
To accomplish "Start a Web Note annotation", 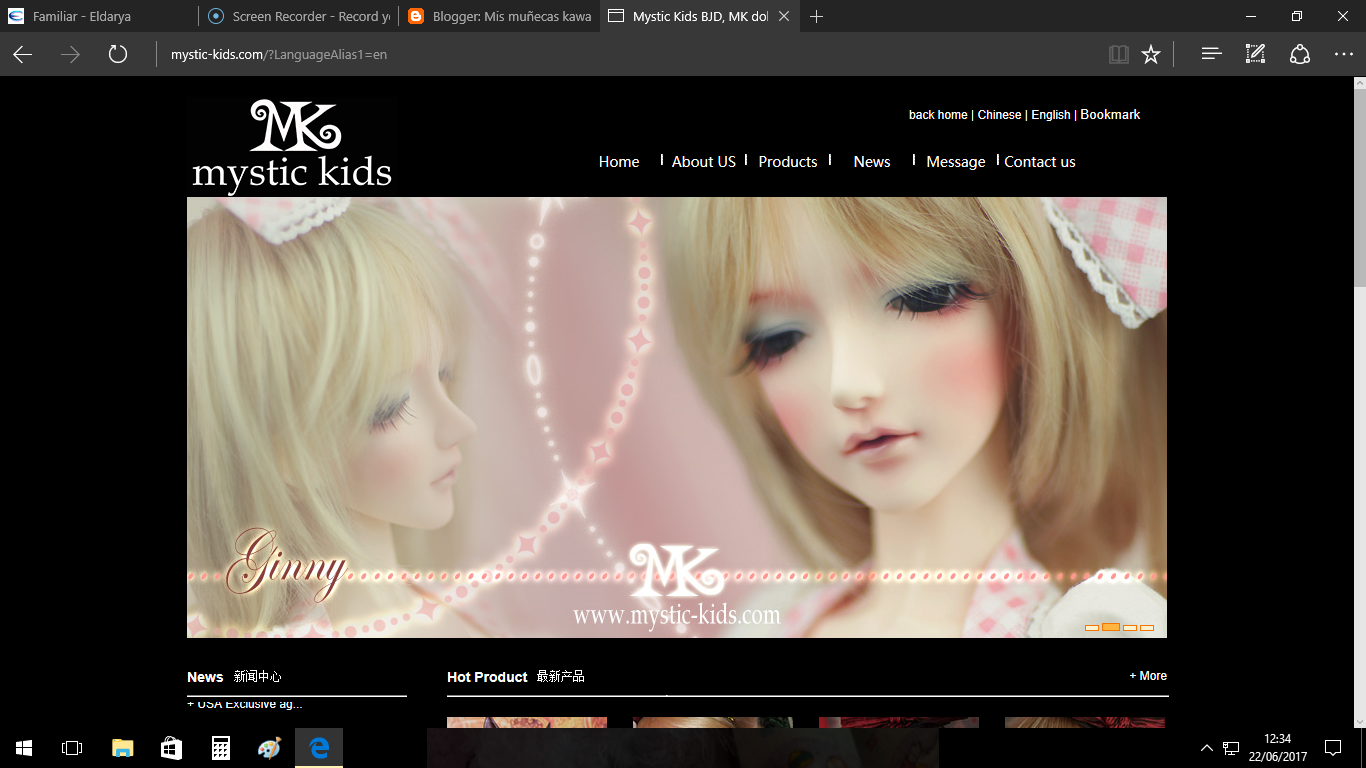I will pyautogui.click(x=1254, y=54).
